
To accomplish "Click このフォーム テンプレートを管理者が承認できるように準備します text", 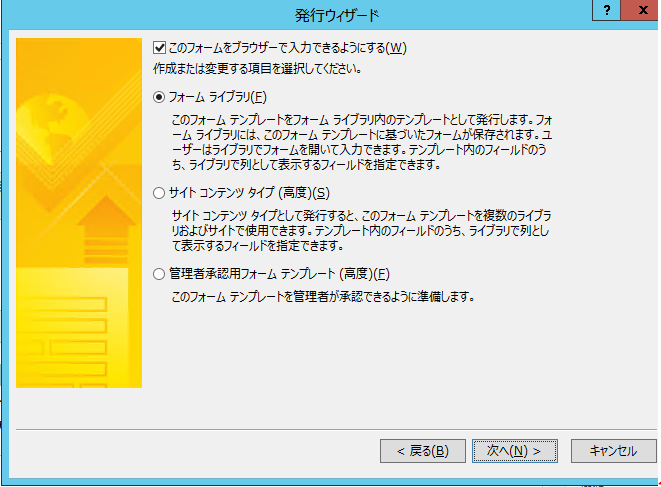I will 323,297.
